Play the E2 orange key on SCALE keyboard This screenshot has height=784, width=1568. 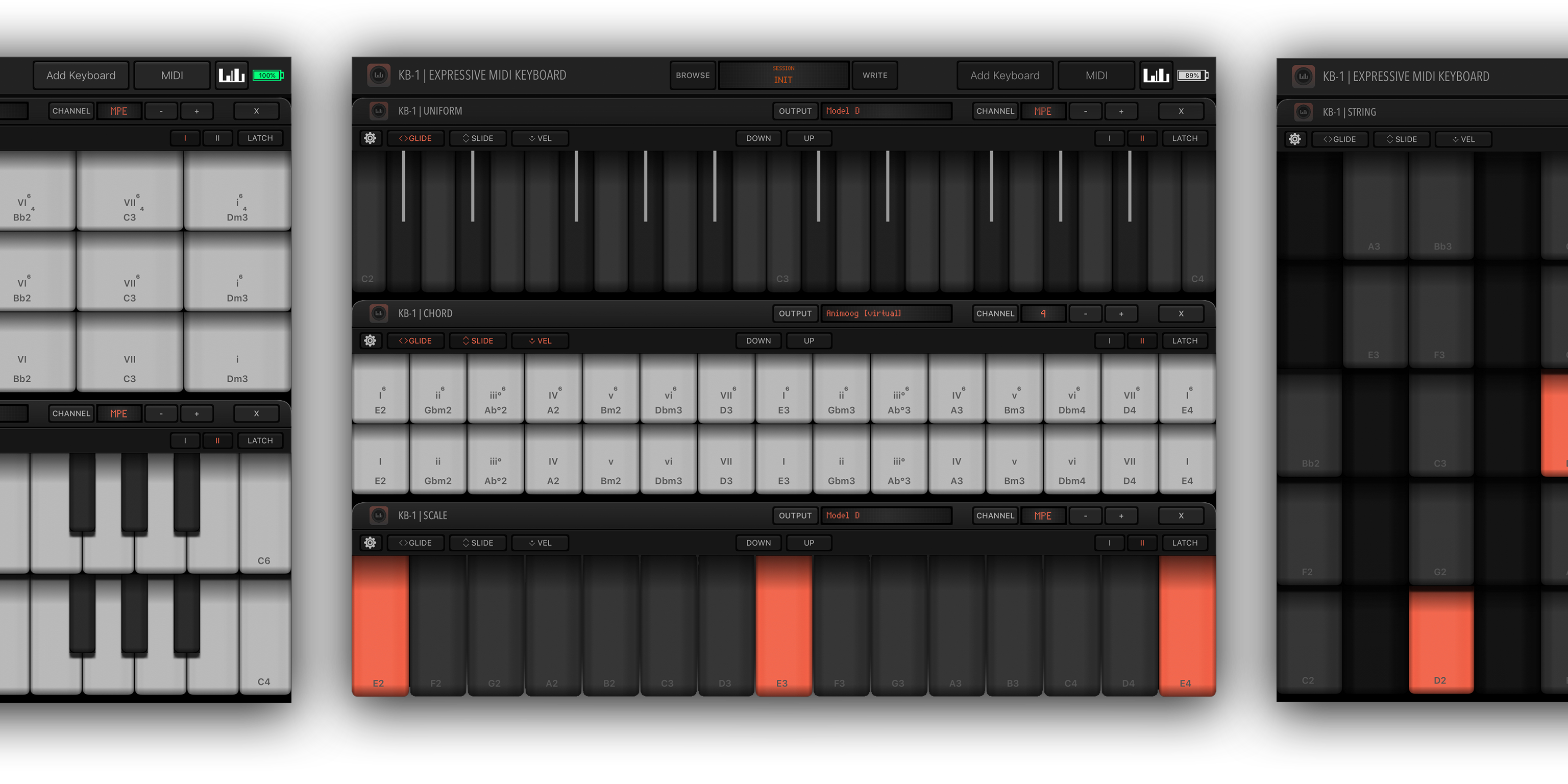pyautogui.click(x=380, y=626)
